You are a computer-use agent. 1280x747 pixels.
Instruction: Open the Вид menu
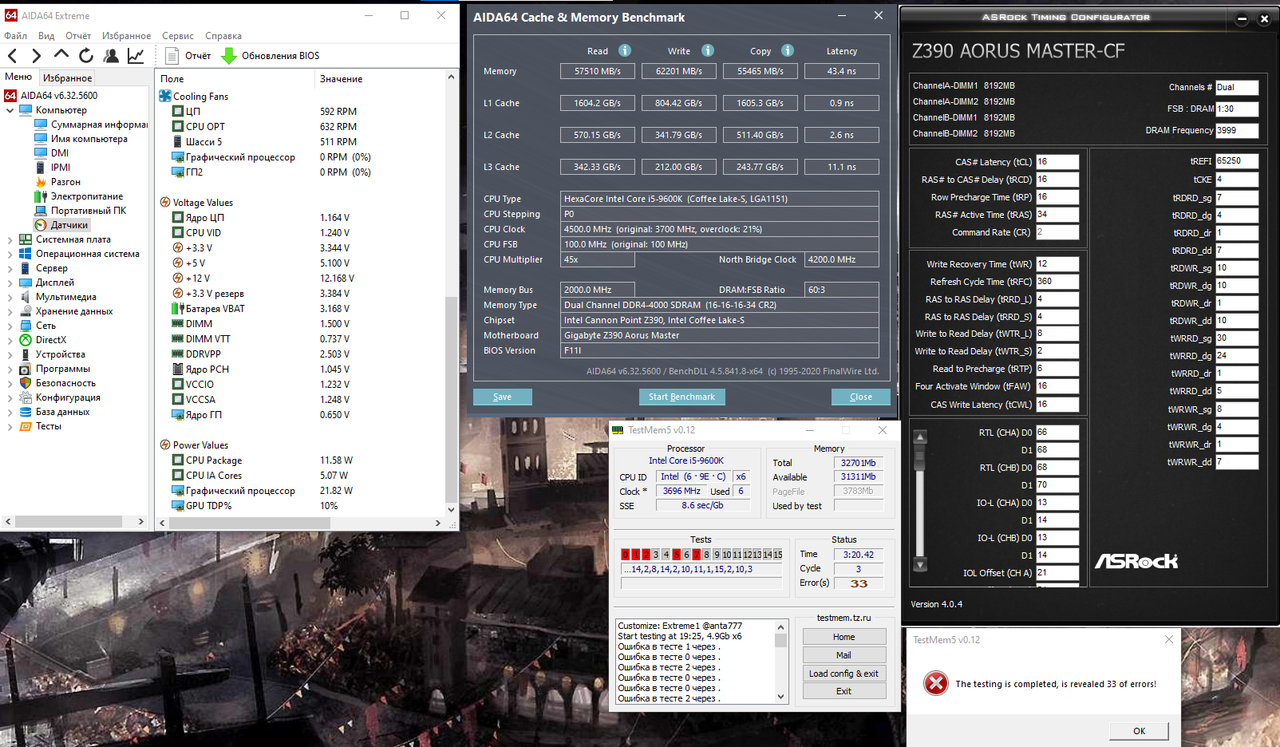tap(46, 35)
